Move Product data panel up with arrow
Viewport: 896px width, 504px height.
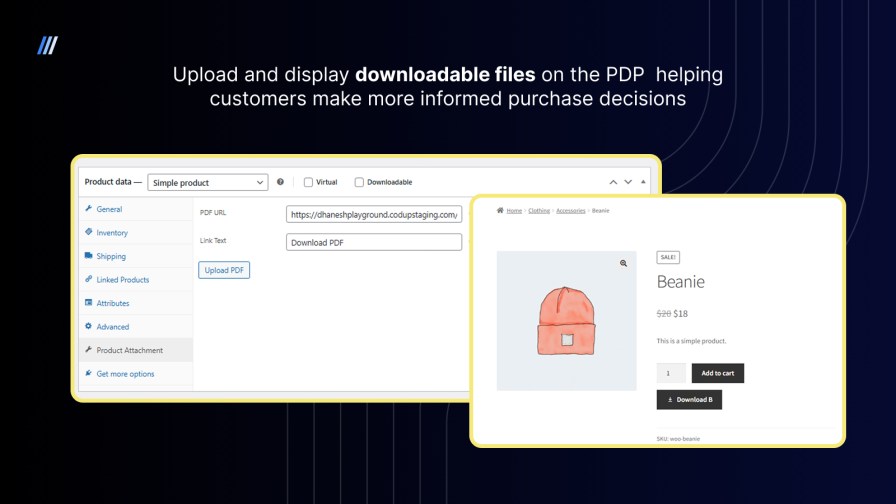tap(613, 182)
